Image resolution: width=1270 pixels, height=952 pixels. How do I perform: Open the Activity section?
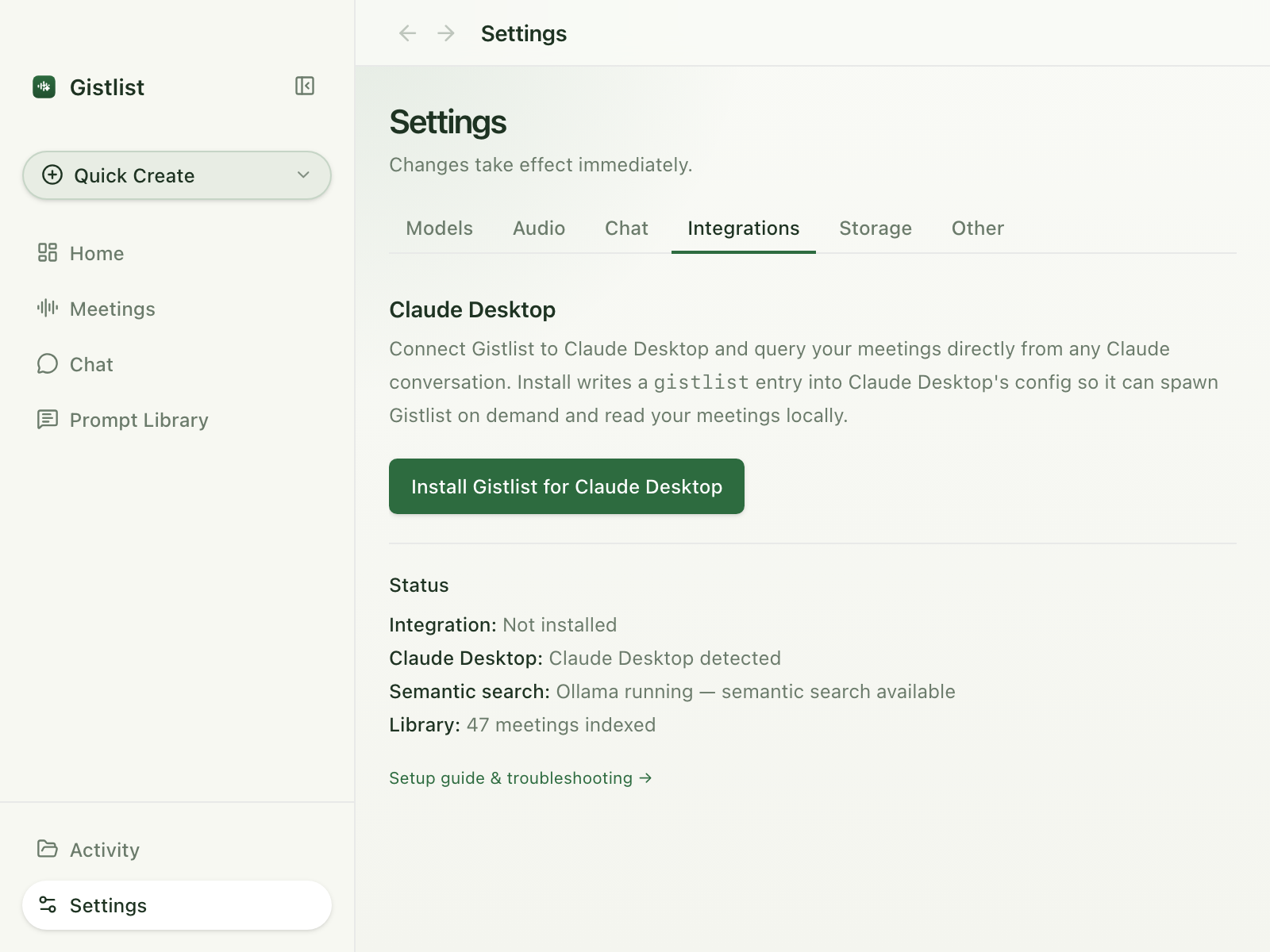(x=177, y=850)
